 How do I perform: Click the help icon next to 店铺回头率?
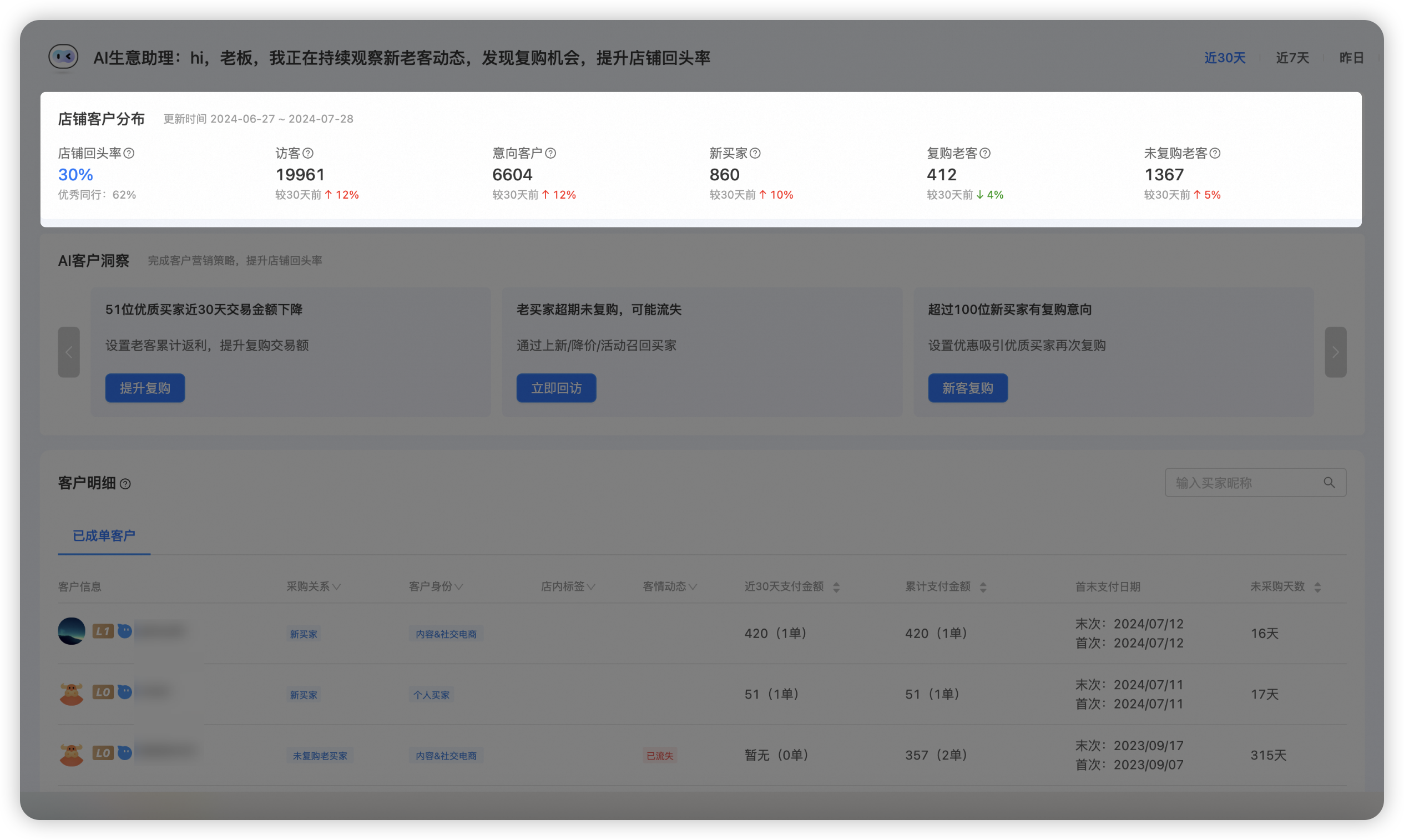130,153
